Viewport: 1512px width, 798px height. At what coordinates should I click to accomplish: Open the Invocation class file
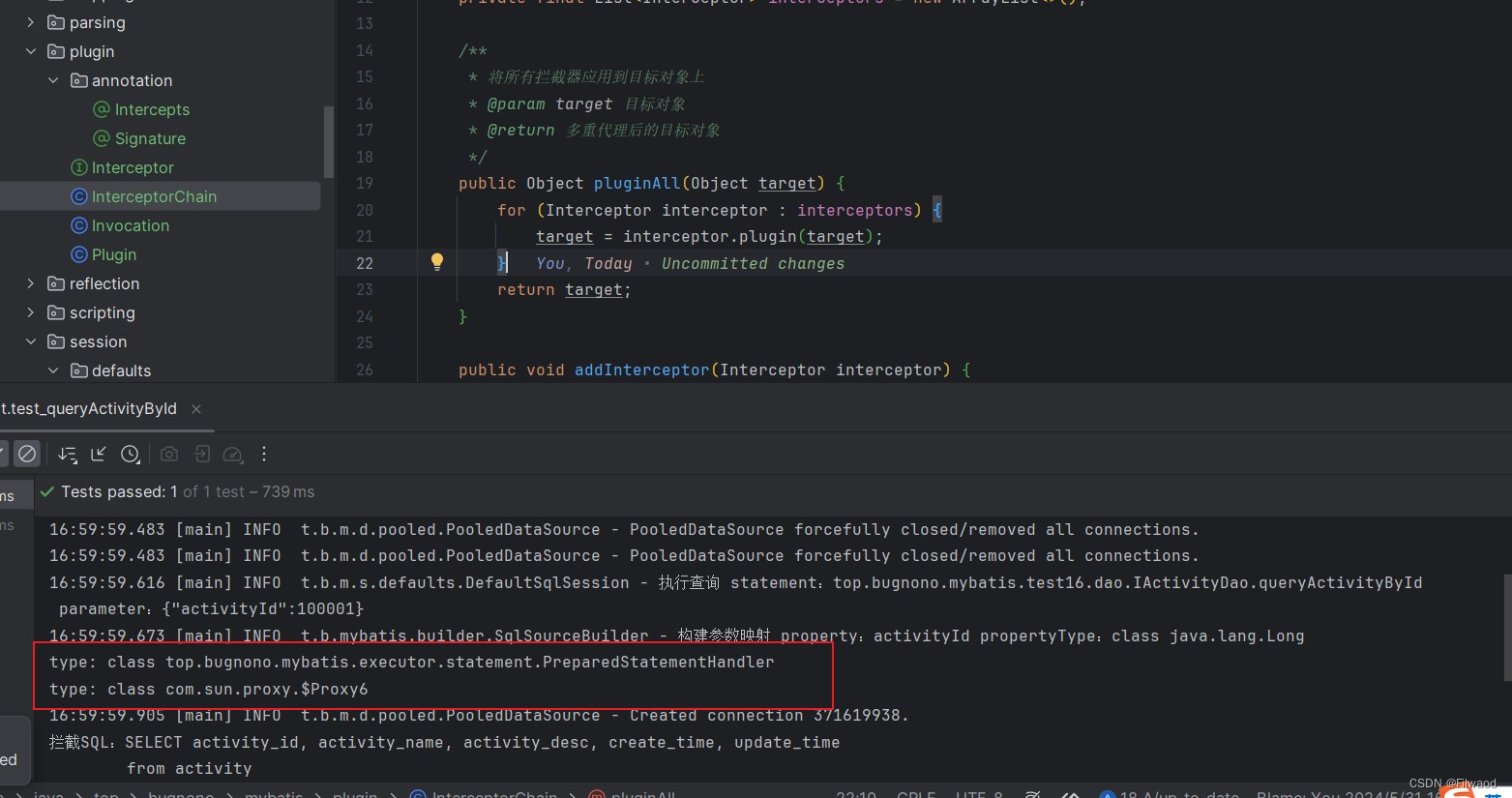click(x=131, y=225)
